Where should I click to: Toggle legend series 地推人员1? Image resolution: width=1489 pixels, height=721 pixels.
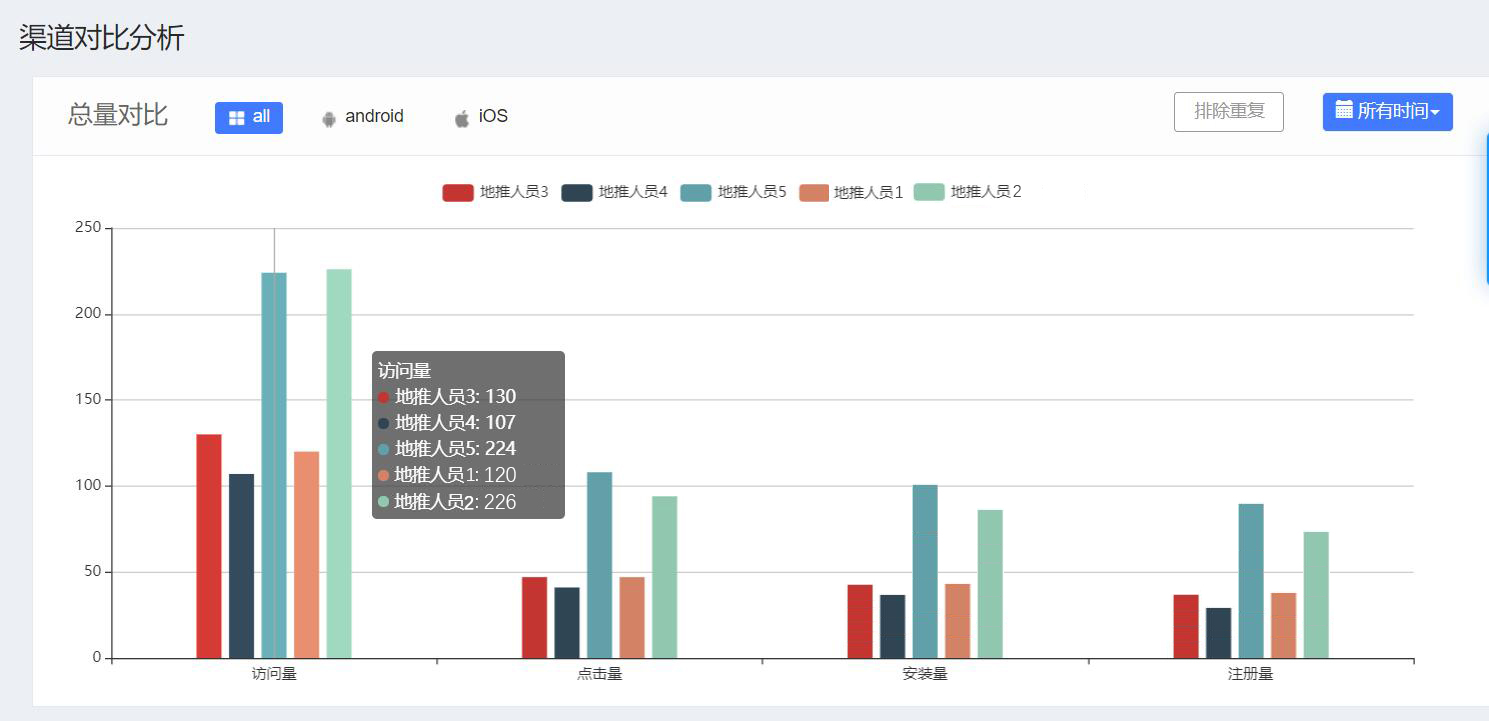tap(851, 192)
